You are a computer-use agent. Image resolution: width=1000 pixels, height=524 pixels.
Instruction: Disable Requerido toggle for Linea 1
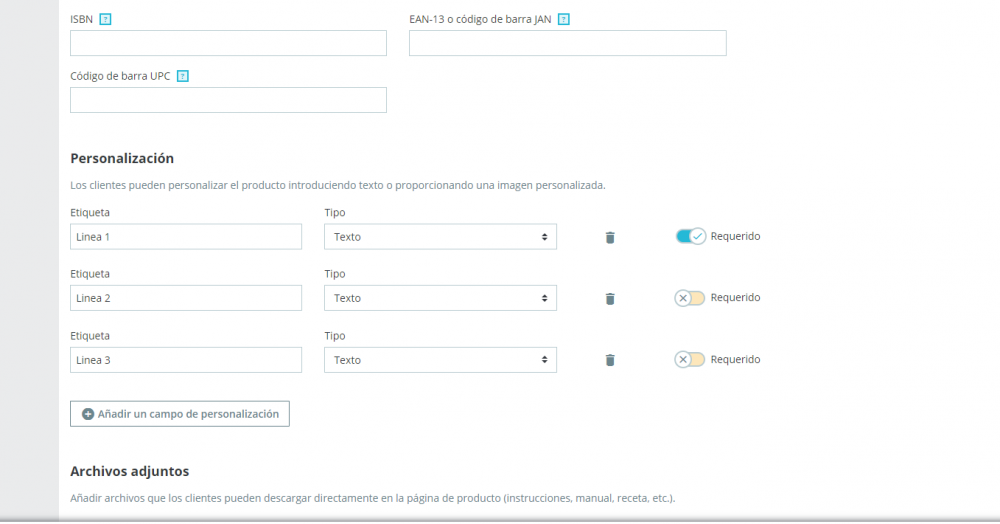point(690,236)
